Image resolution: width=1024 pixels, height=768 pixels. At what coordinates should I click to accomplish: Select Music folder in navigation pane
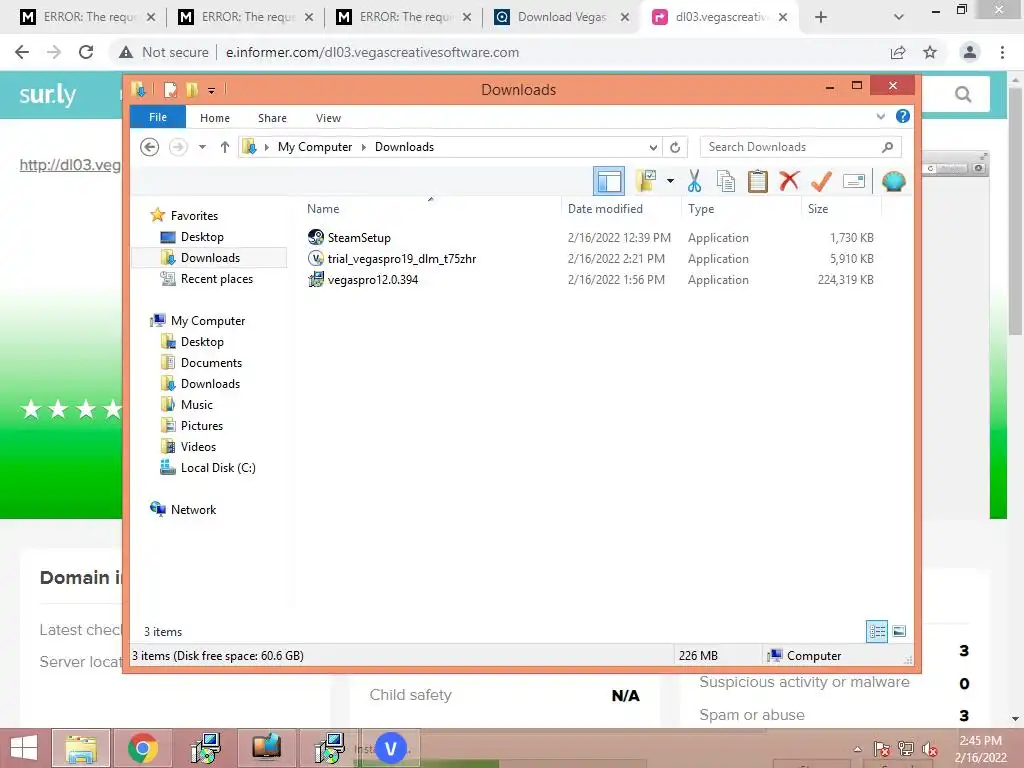197,404
